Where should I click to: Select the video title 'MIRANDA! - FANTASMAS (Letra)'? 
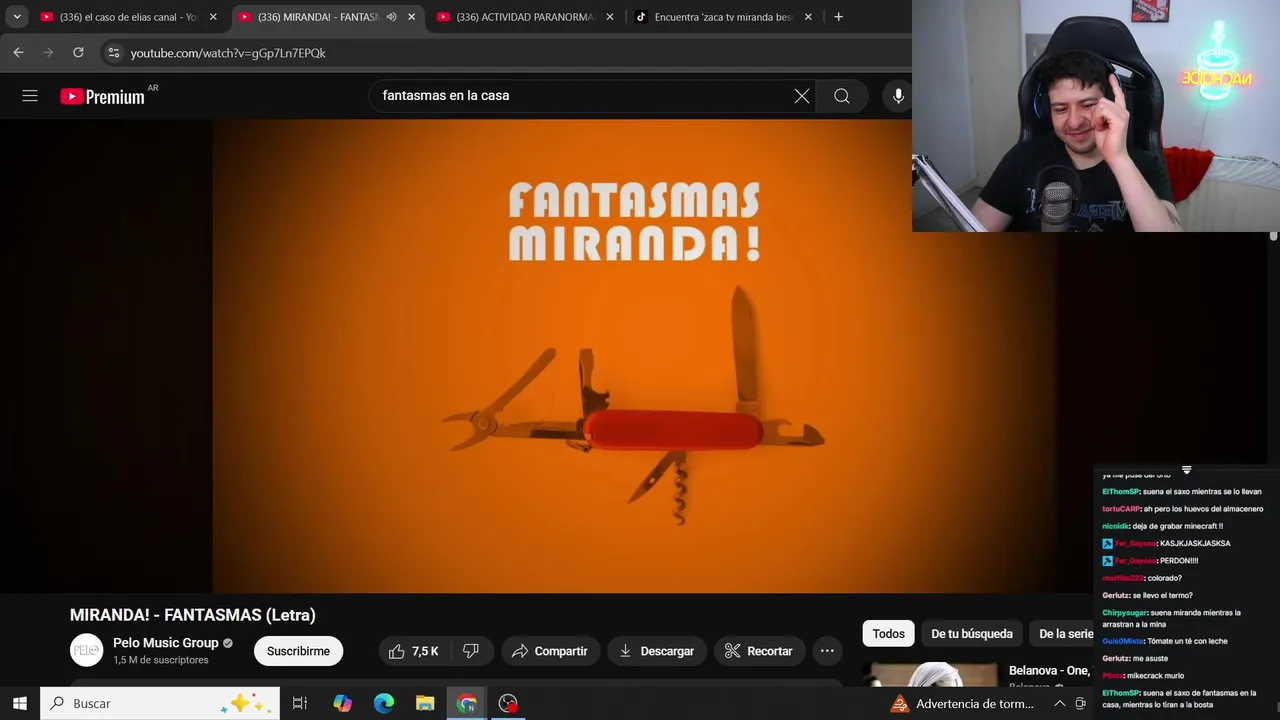pos(193,615)
